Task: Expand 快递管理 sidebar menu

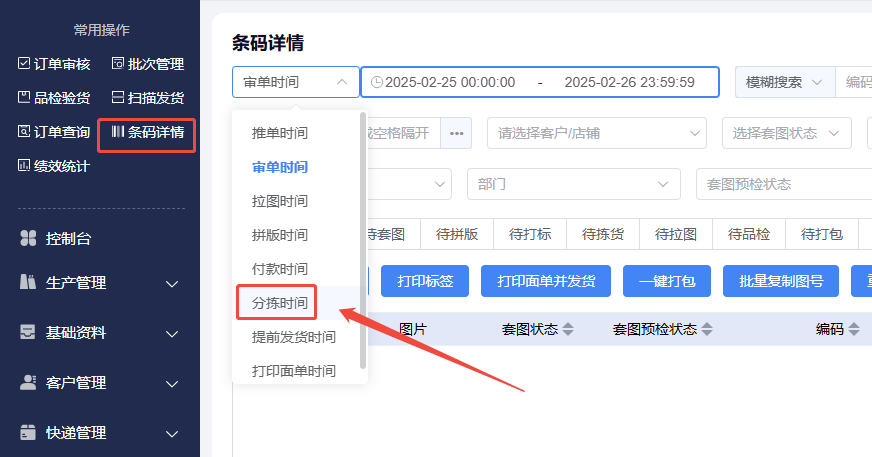Action: 172,434
